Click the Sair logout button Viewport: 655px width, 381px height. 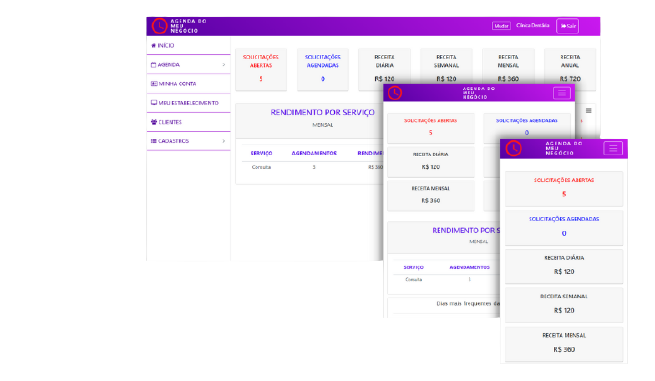[567, 26]
